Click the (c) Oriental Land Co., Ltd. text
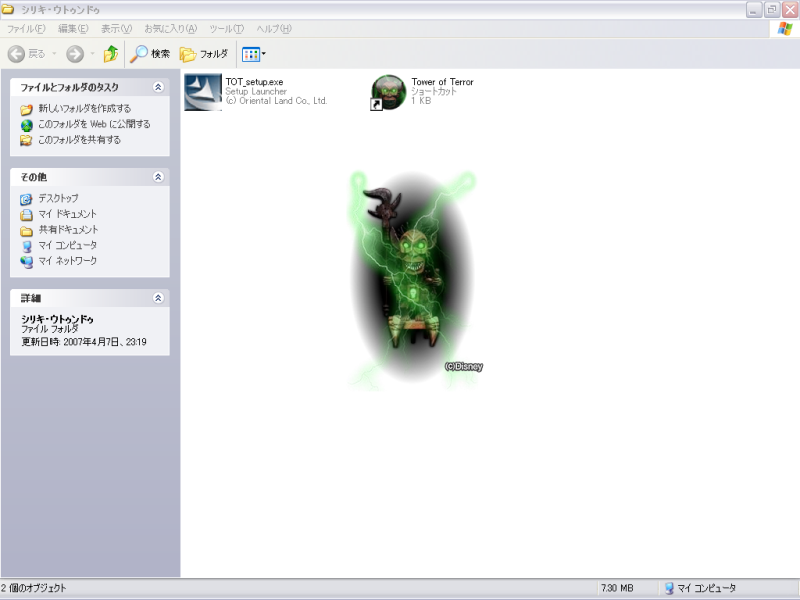This screenshot has width=800, height=600. pos(276,101)
